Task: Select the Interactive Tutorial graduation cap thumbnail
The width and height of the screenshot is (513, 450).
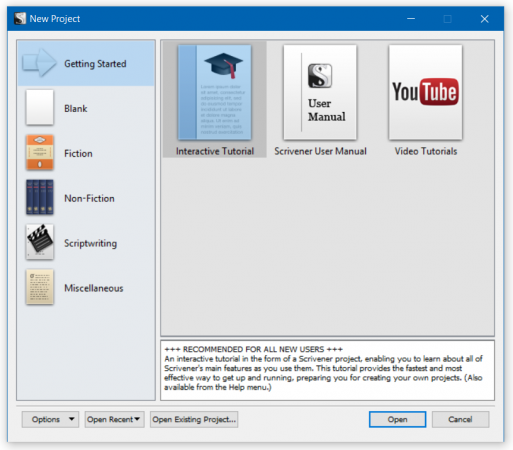Action: click(x=215, y=92)
